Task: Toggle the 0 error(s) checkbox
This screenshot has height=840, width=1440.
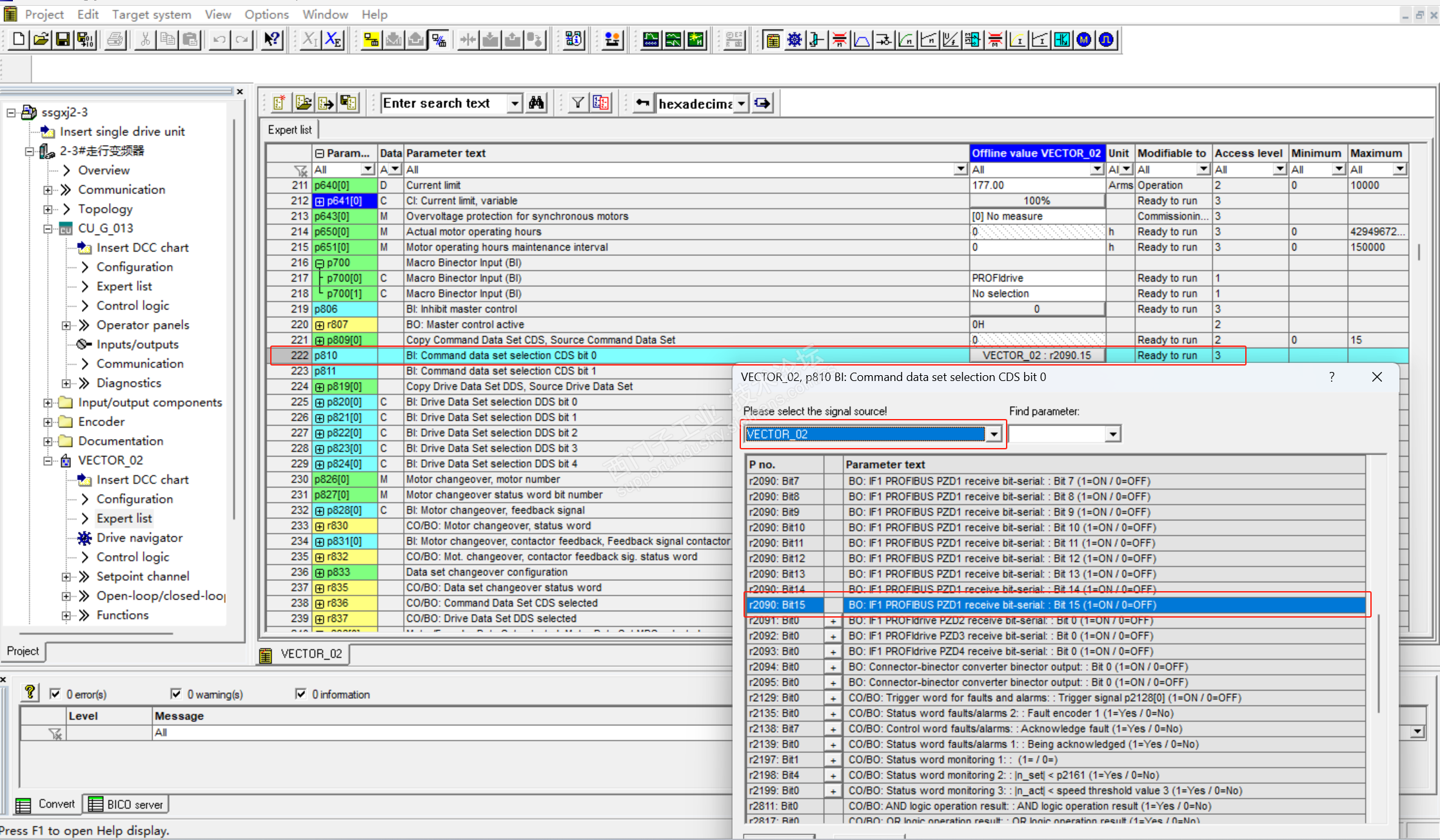Action: [55, 694]
